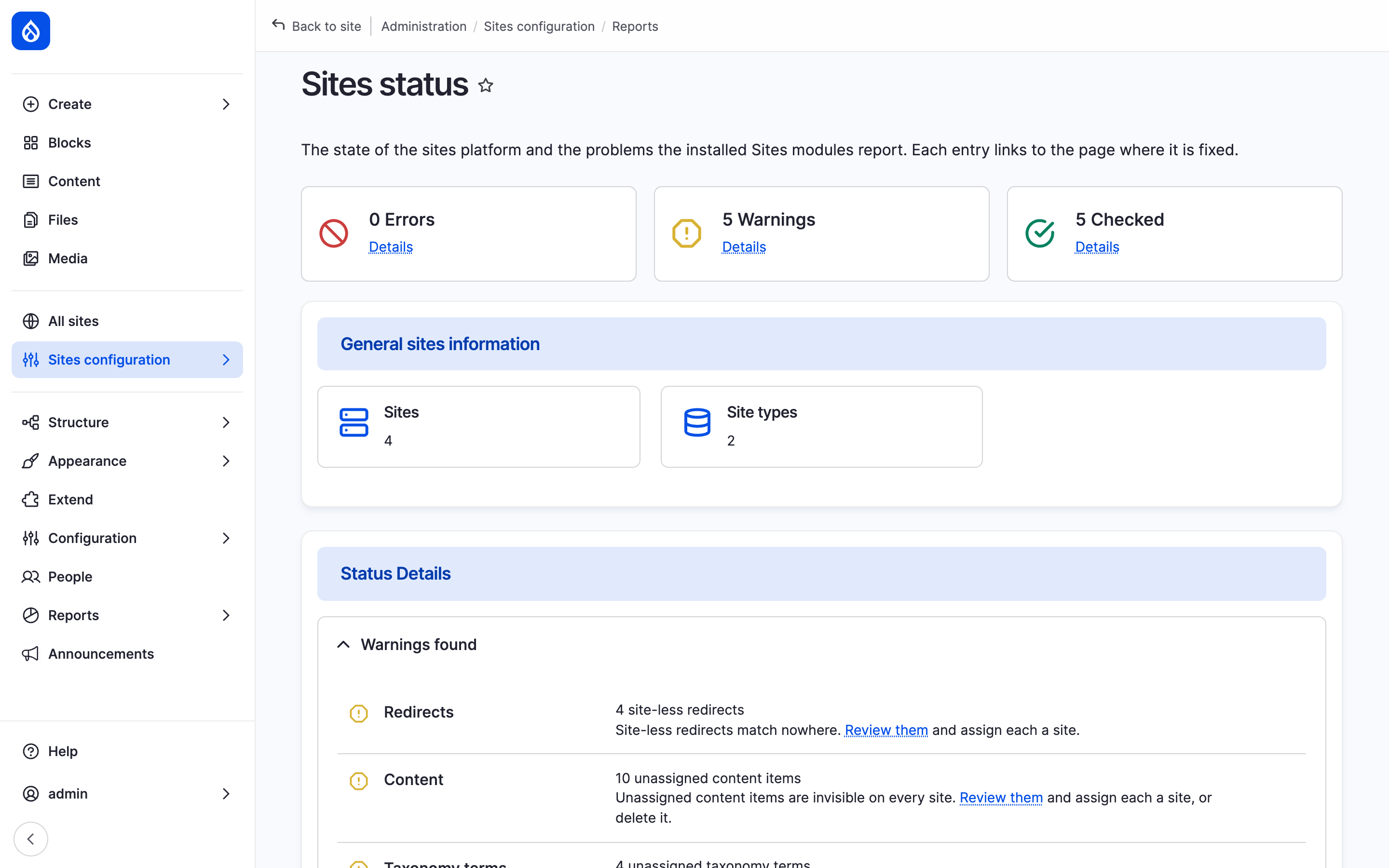The height and width of the screenshot is (868, 1389).
Task: Click the red Errors prohibited icon
Action: 333,234
